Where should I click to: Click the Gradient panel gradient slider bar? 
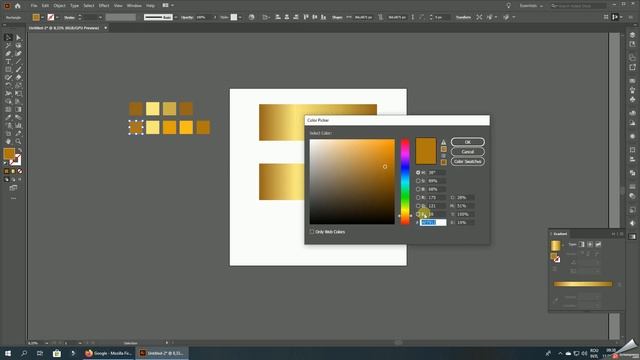(583, 284)
